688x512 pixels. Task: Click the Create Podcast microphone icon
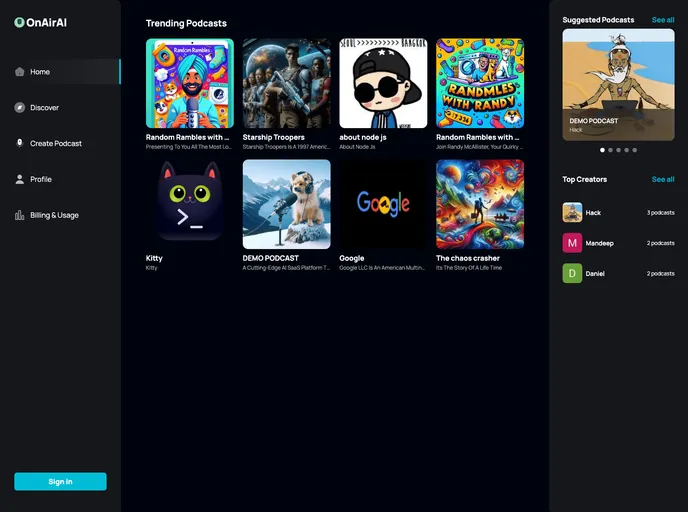click(x=19, y=143)
